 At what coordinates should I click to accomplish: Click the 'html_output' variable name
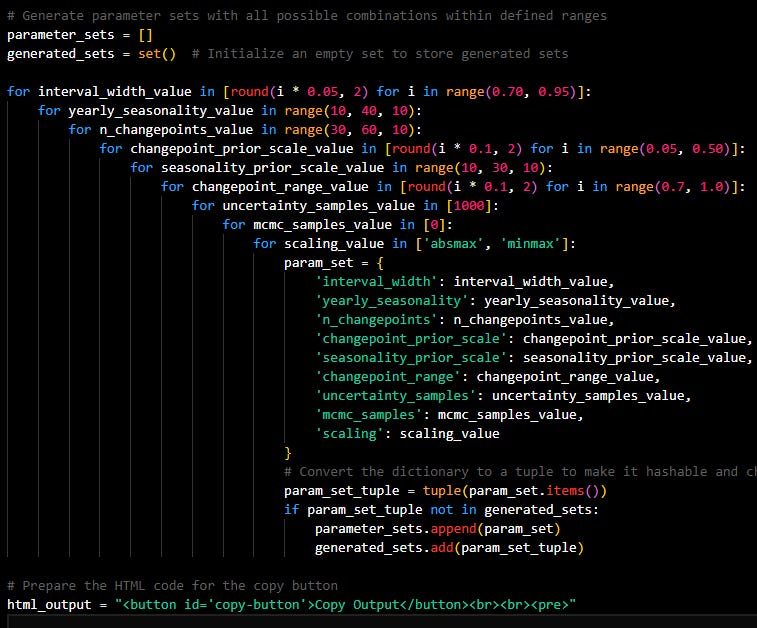pos(49,604)
